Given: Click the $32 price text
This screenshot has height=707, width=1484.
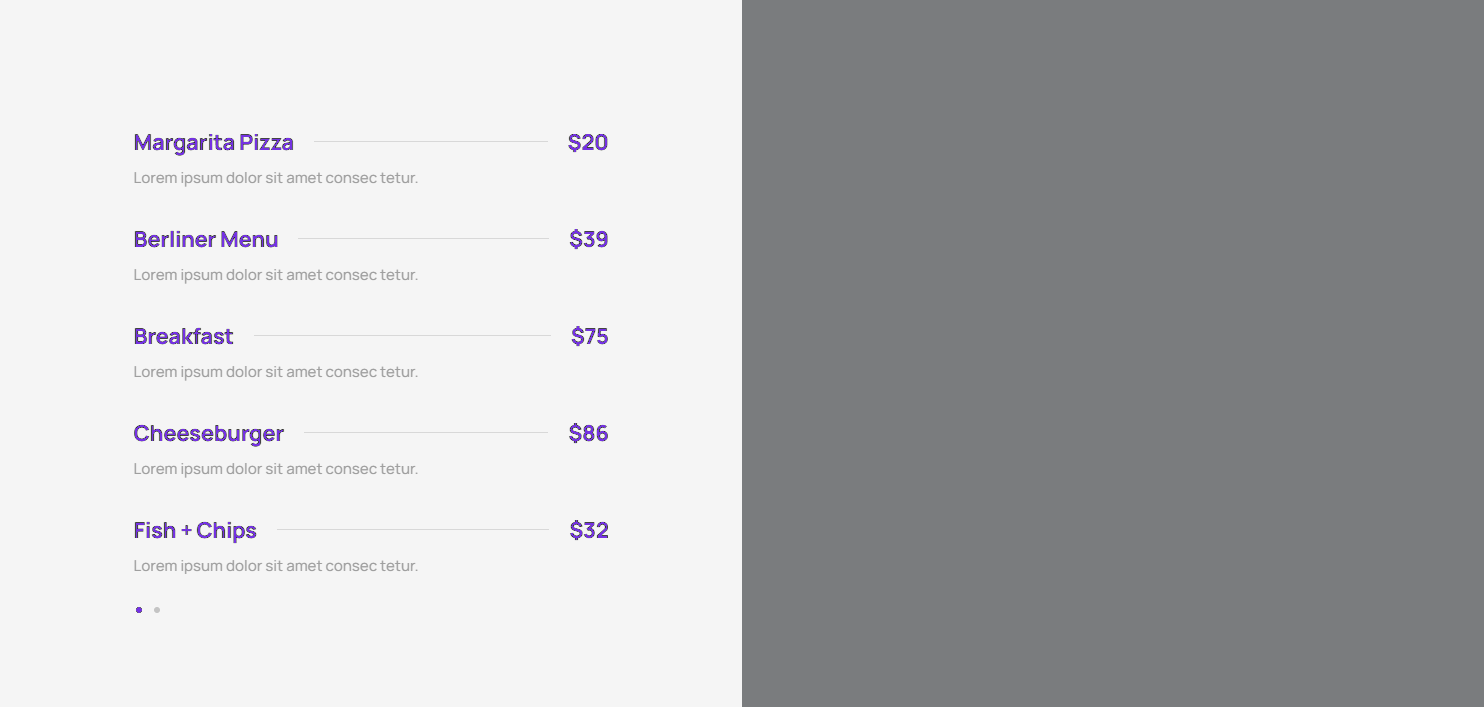Looking at the screenshot, I should coord(589,531).
